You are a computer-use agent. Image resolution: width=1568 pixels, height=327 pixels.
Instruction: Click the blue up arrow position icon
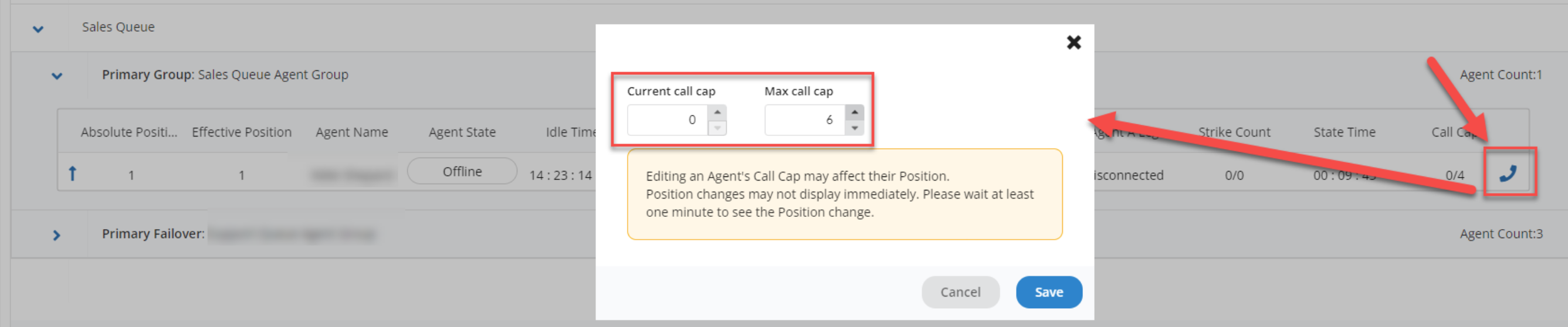(x=72, y=174)
